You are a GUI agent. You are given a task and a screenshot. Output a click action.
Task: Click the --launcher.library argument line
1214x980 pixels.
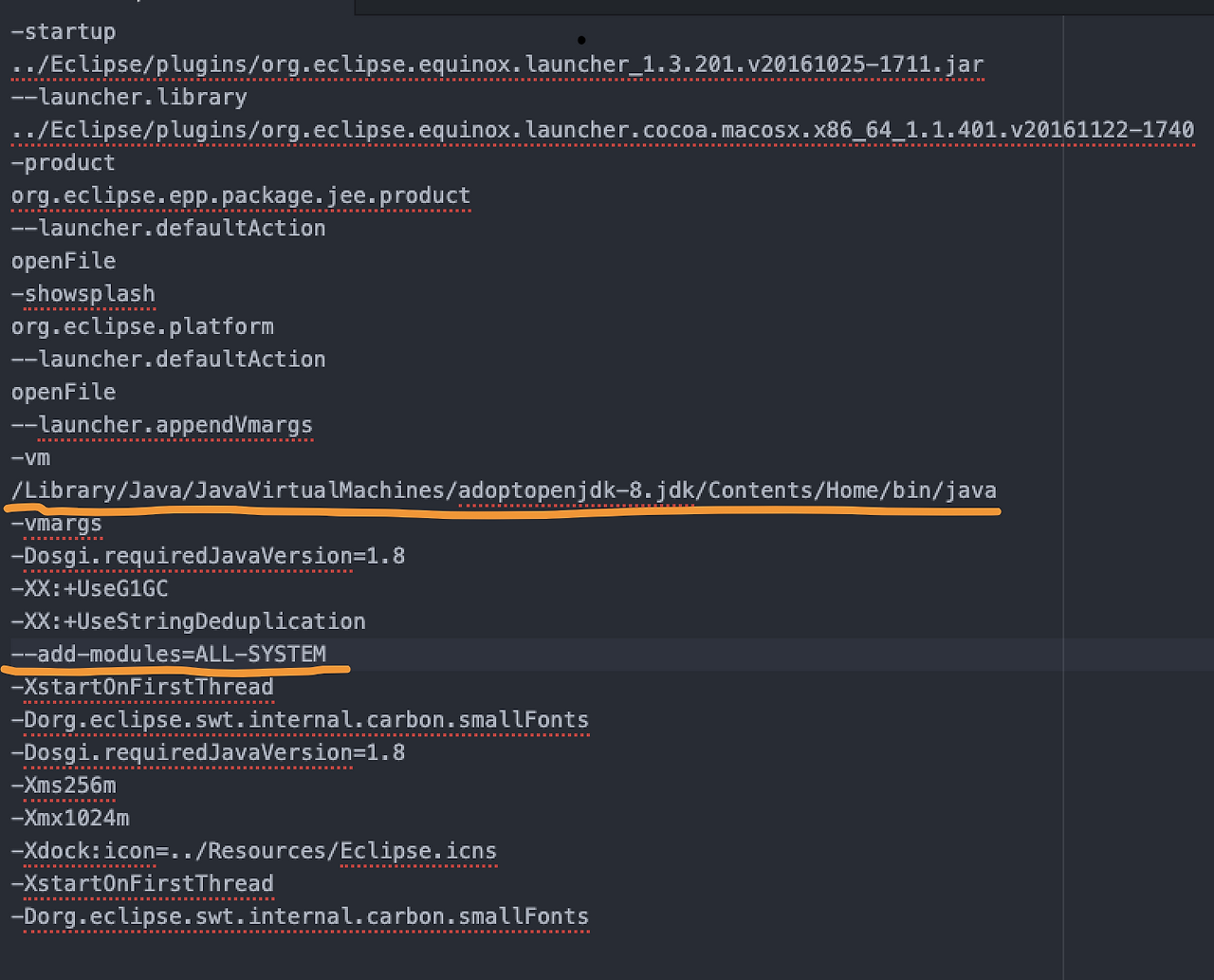pos(128,97)
